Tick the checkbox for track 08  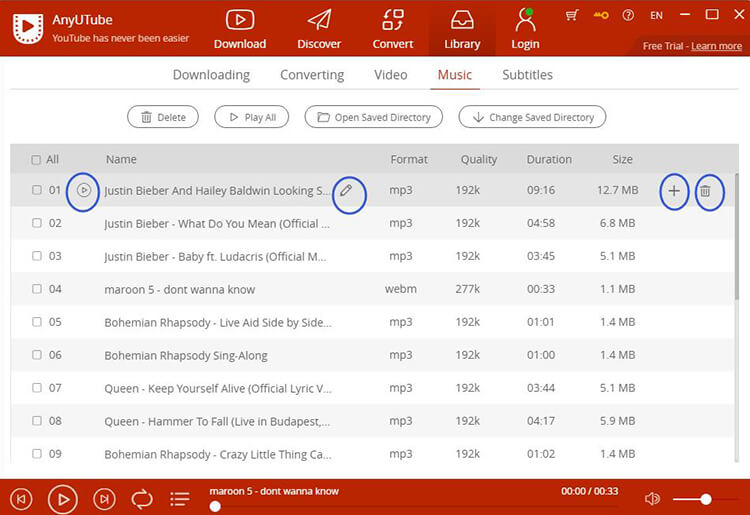pyautogui.click(x=37, y=421)
